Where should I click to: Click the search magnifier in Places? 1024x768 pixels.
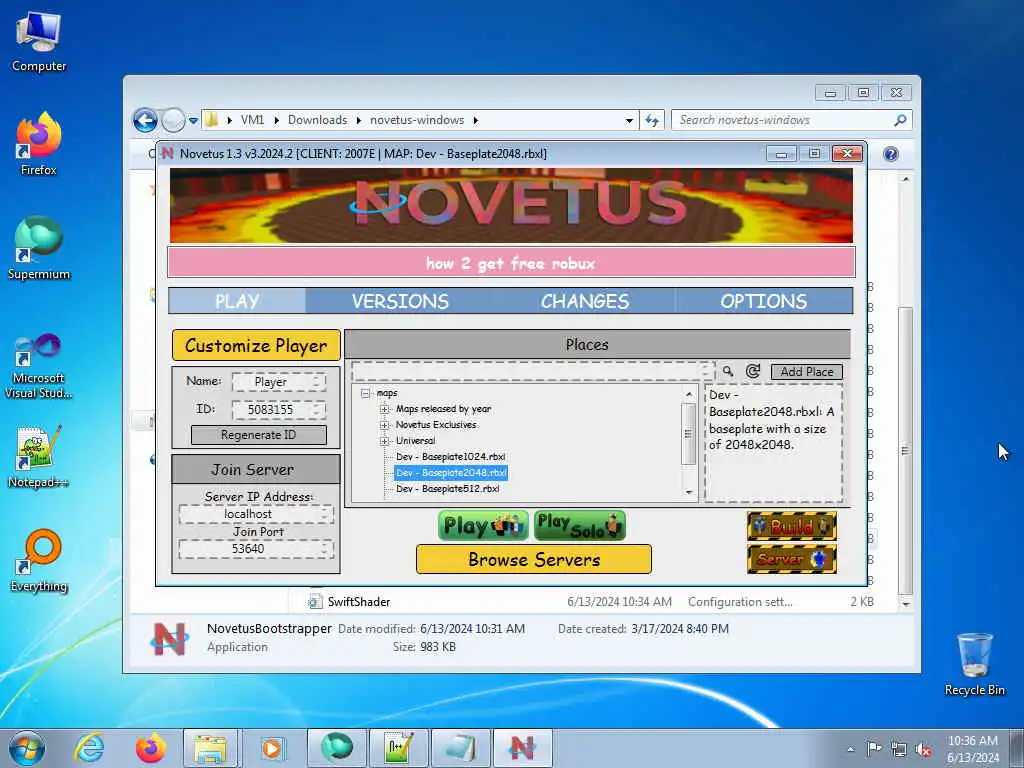click(728, 371)
